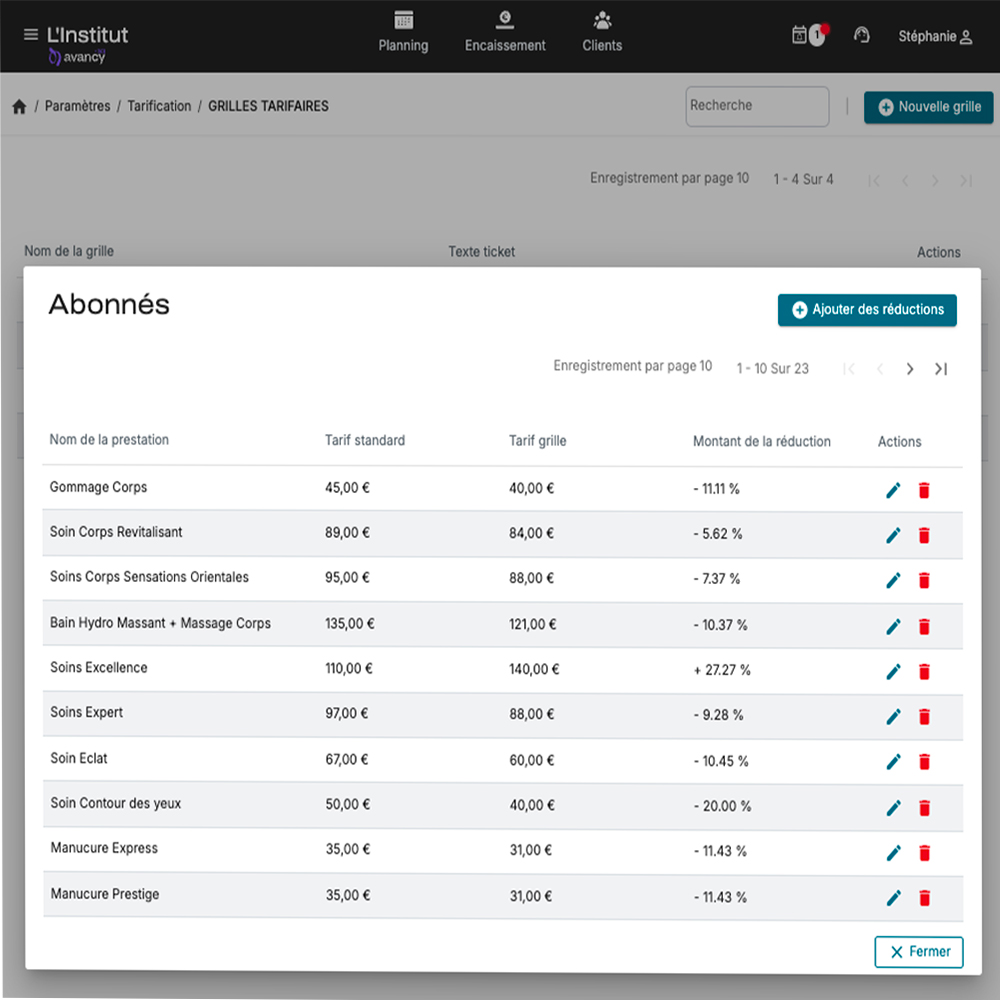The width and height of the screenshot is (1000, 1000).
Task: Delete the Soin Corps Revitalisant row
Action: 924,535
